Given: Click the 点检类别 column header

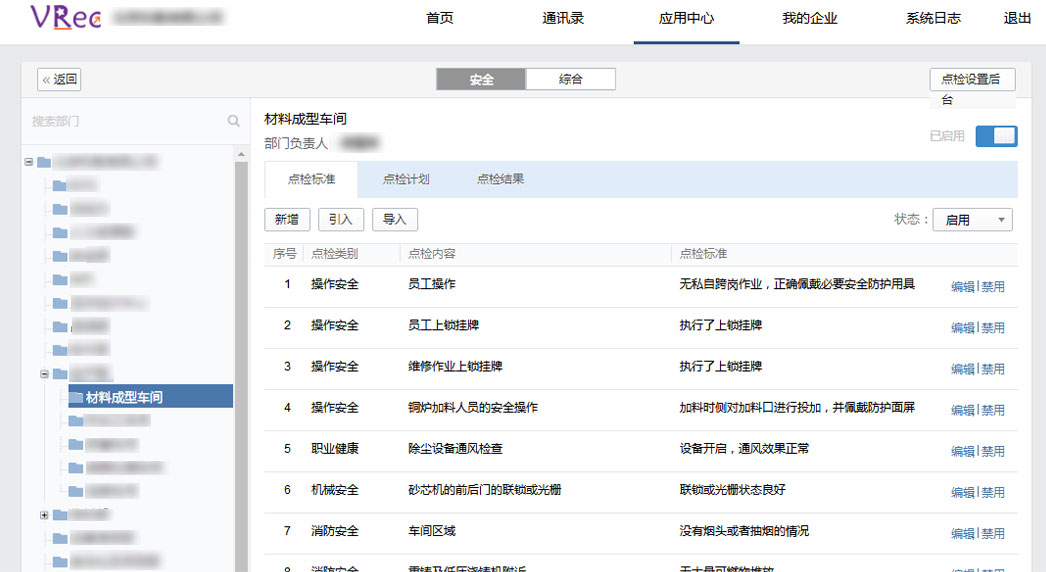Looking at the screenshot, I should [x=334, y=254].
